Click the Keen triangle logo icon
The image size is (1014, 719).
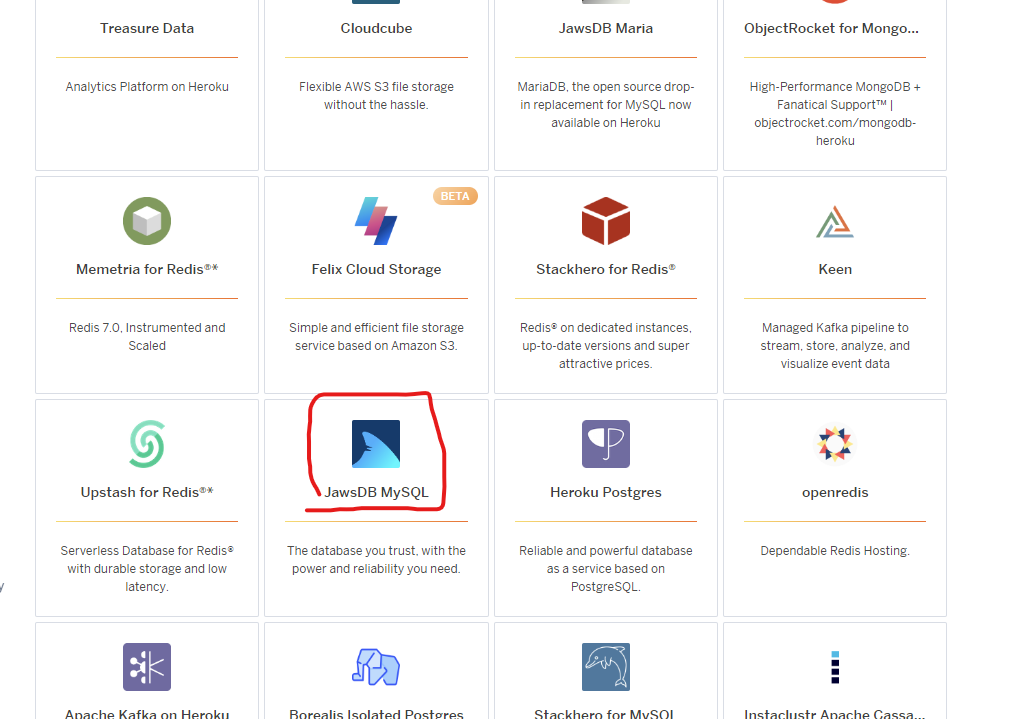tap(835, 222)
